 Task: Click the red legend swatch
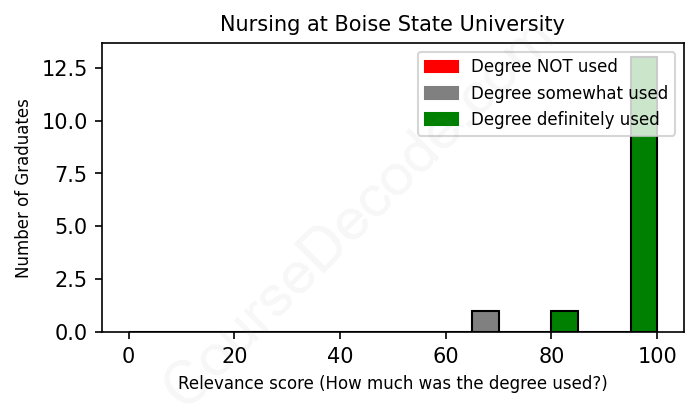tap(441, 67)
